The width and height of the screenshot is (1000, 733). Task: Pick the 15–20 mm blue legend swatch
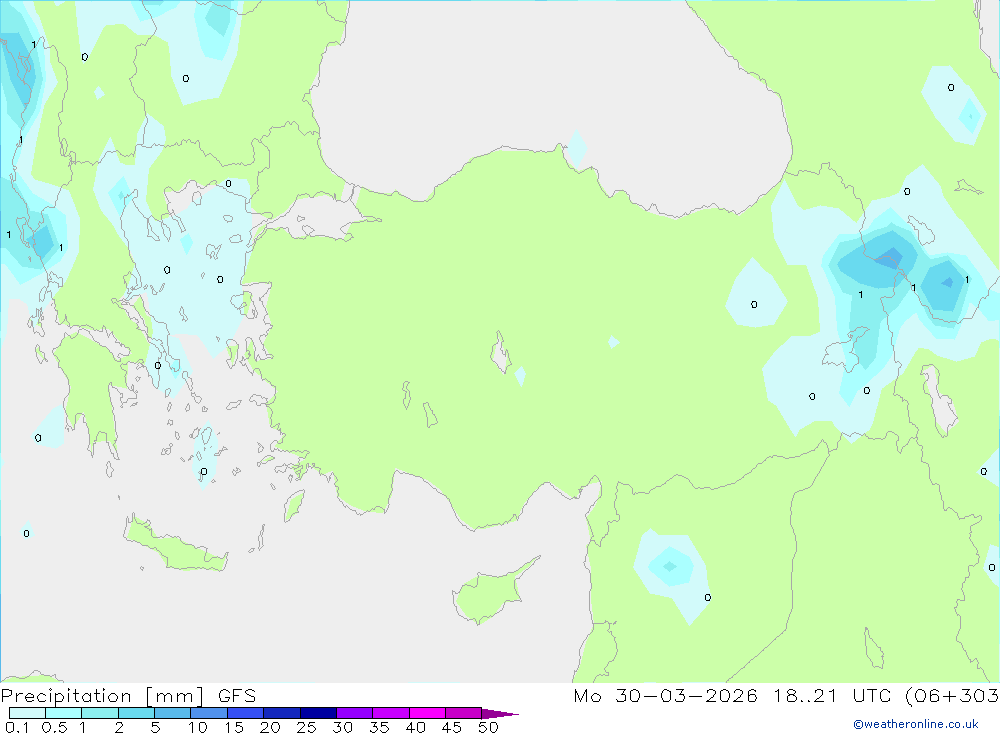point(246,713)
